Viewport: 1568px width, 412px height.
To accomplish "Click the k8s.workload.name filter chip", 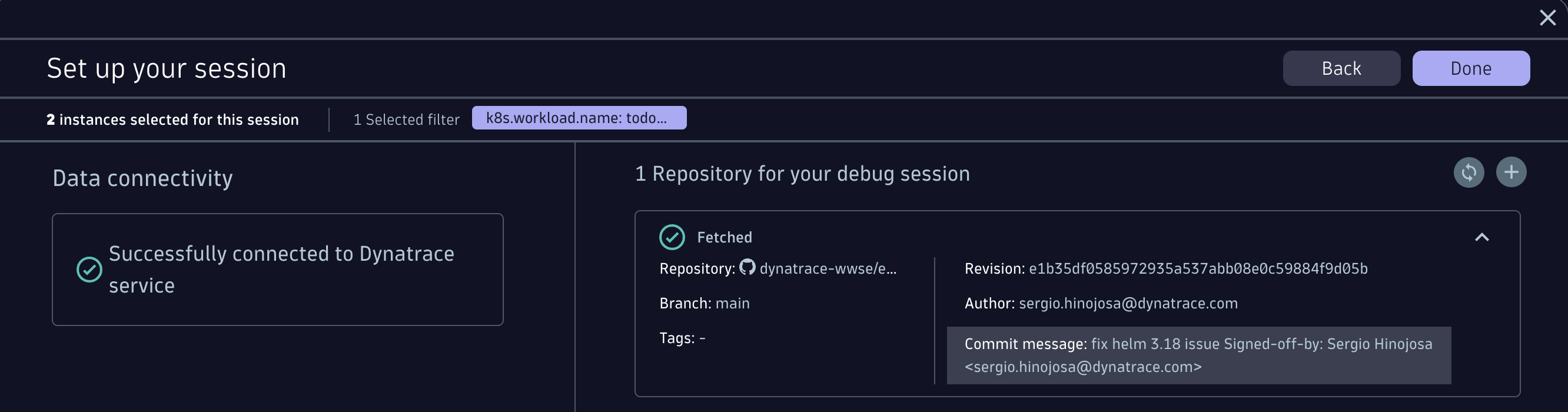I will click(x=579, y=118).
